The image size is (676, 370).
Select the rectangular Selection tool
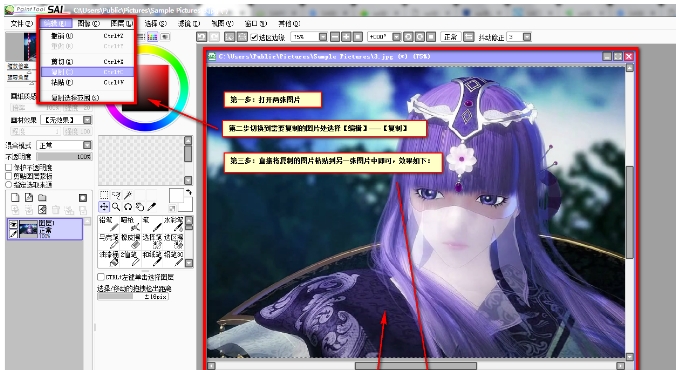tap(104, 195)
